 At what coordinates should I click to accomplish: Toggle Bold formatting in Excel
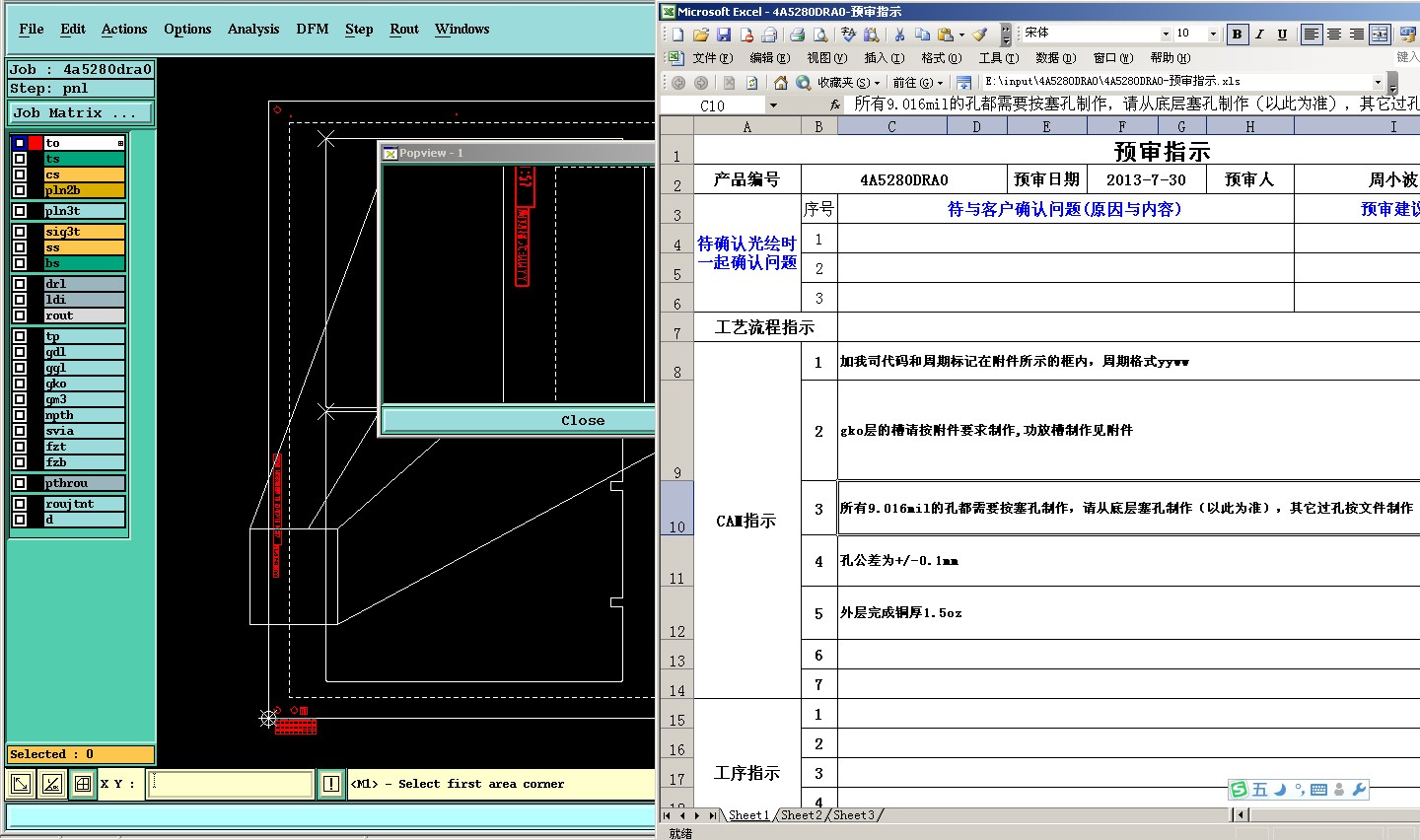click(1237, 35)
